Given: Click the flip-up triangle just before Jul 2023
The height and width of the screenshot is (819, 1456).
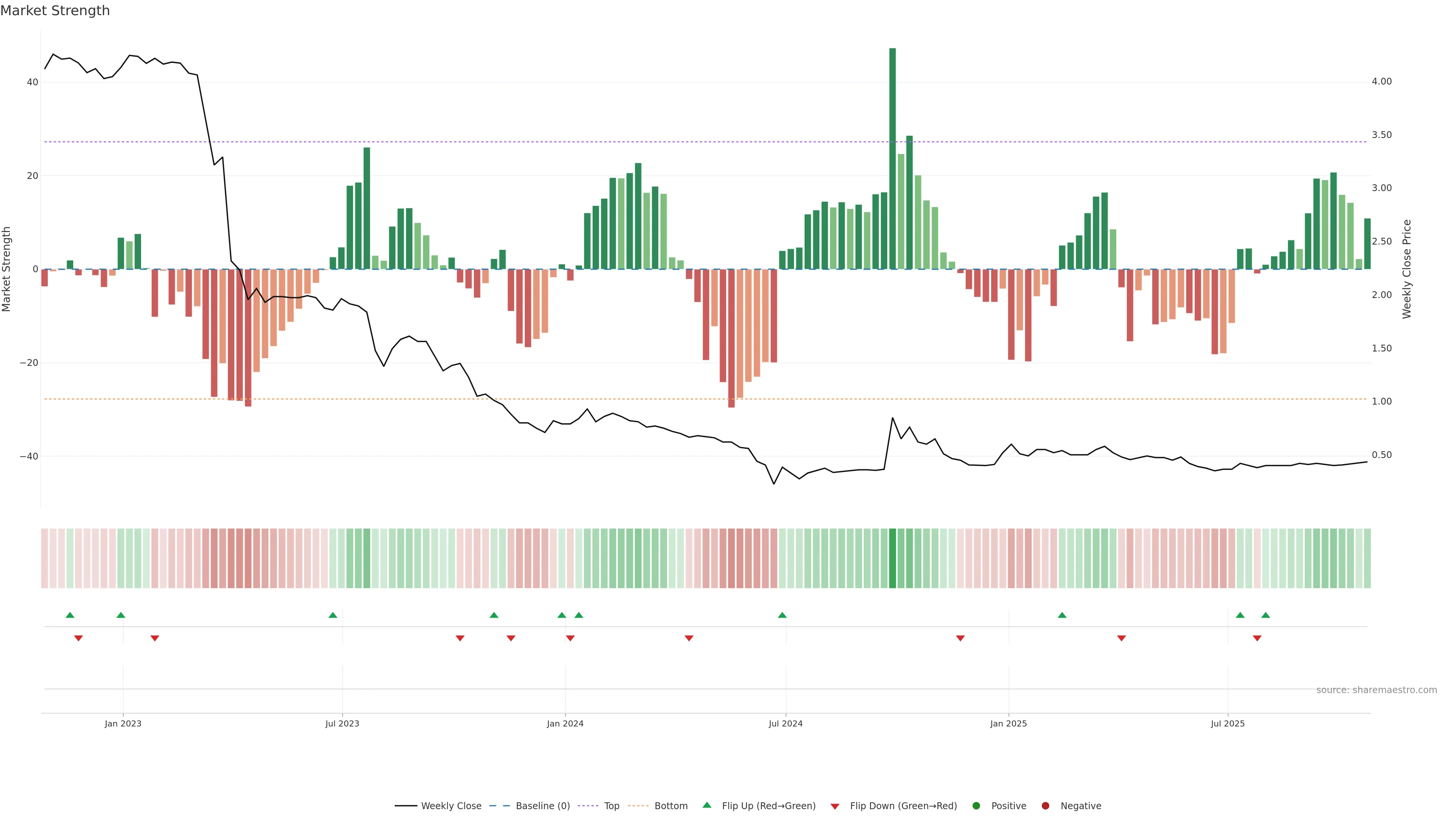Looking at the screenshot, I should [333, 615].
